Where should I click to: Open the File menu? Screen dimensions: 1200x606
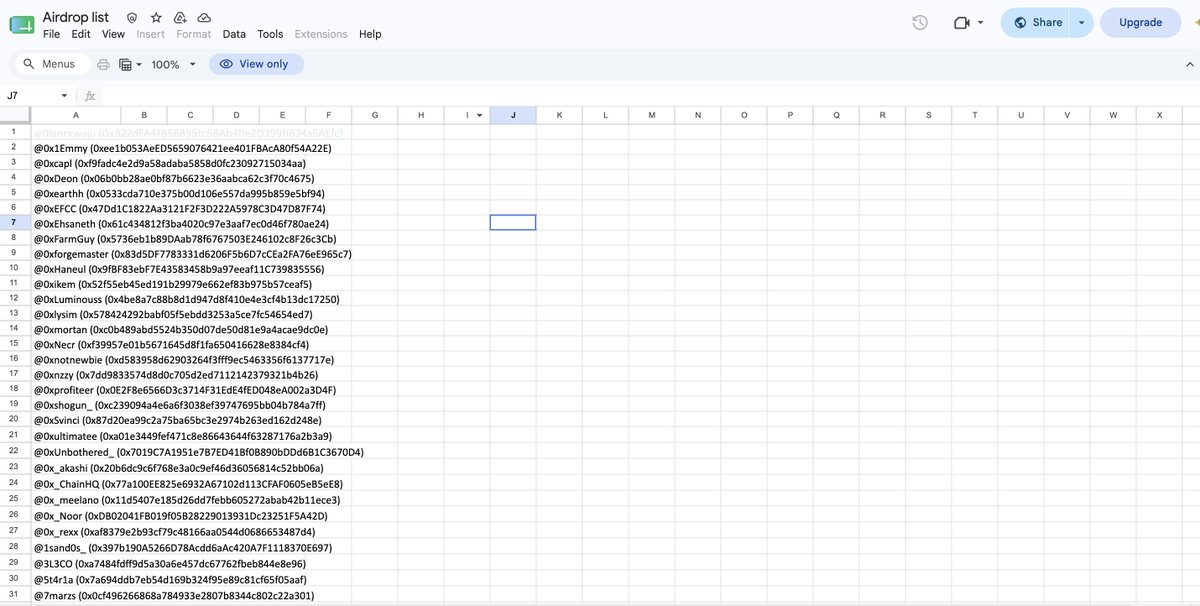point(51,34)
